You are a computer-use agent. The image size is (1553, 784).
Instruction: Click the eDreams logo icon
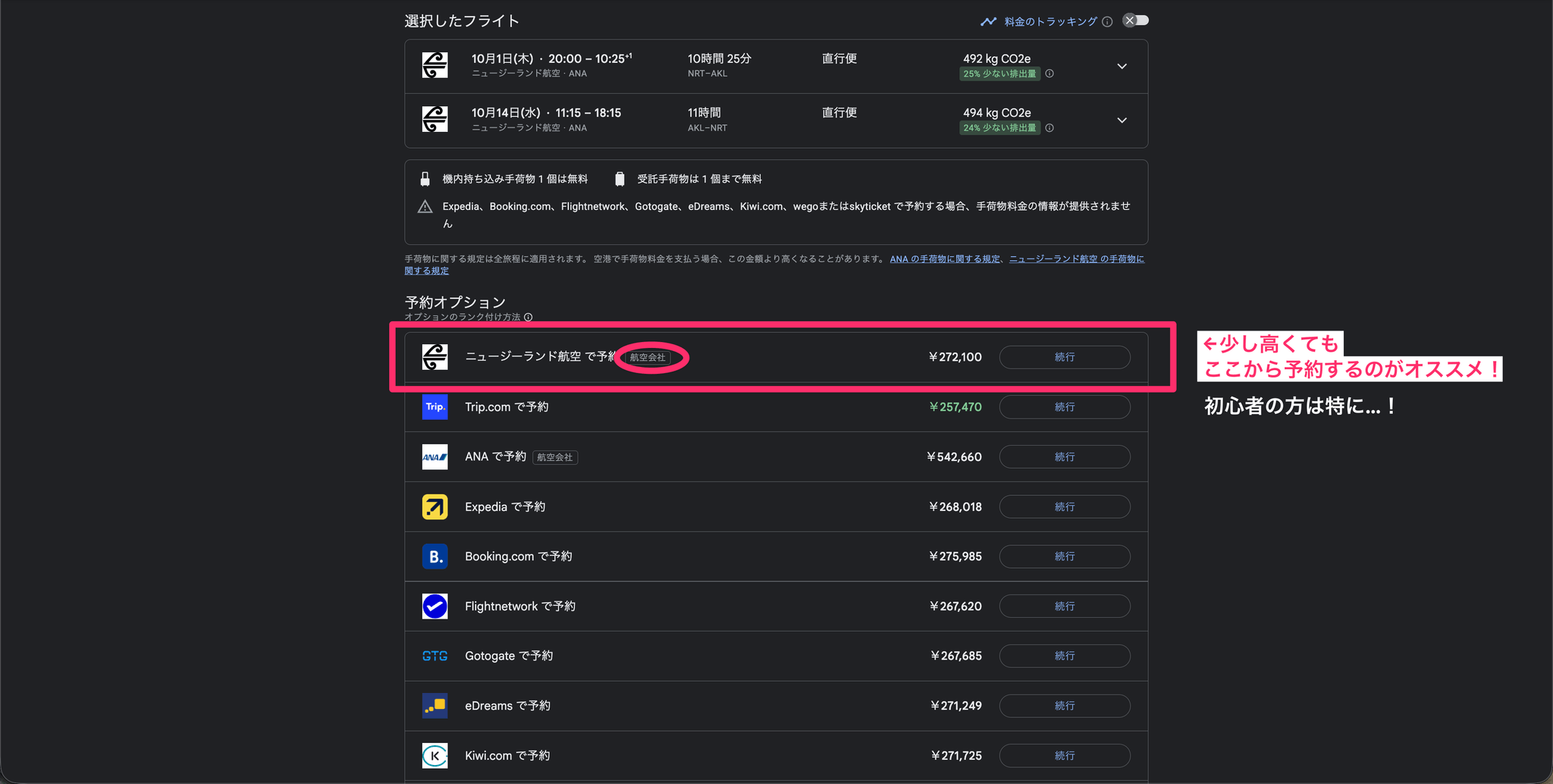tap(435, 706)
